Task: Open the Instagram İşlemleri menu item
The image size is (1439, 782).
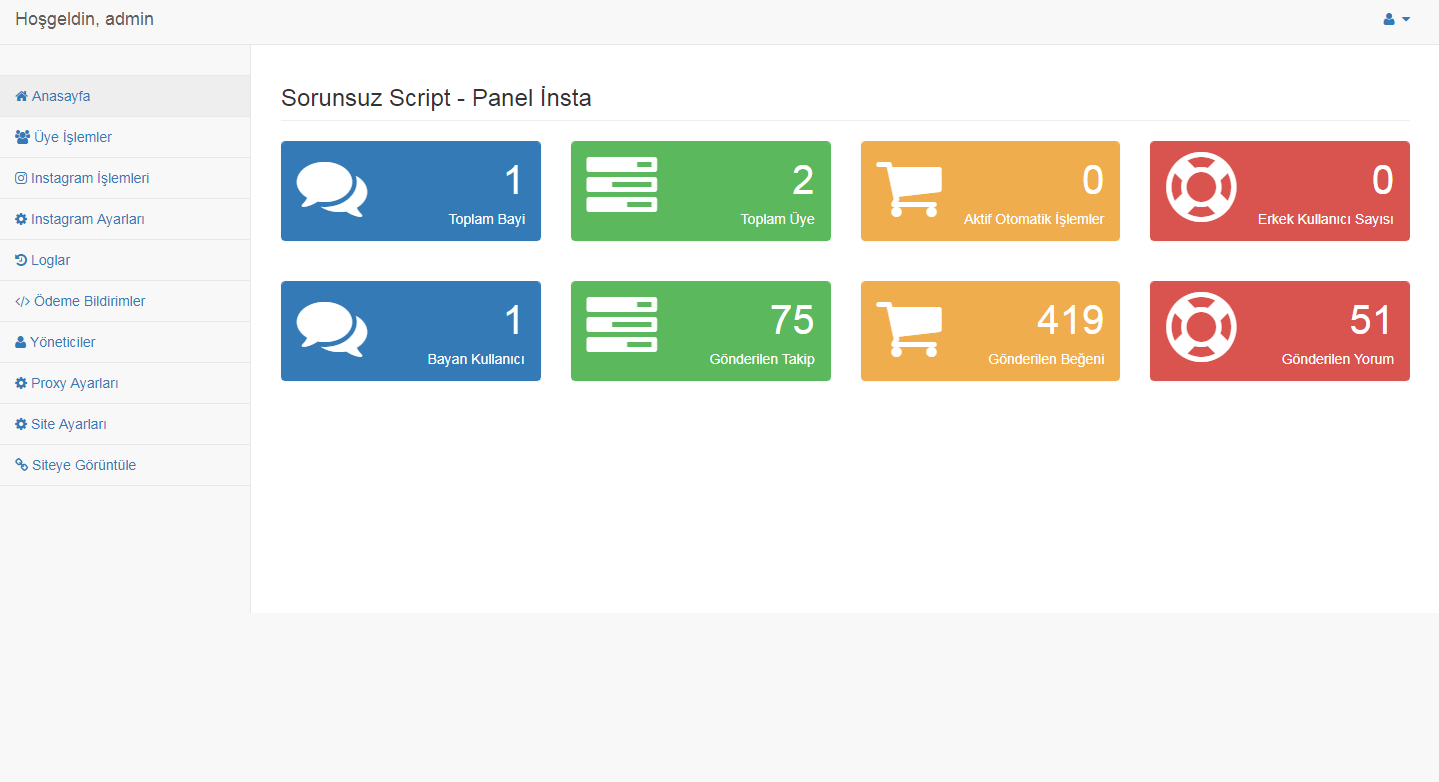Action: click(125, 178)
